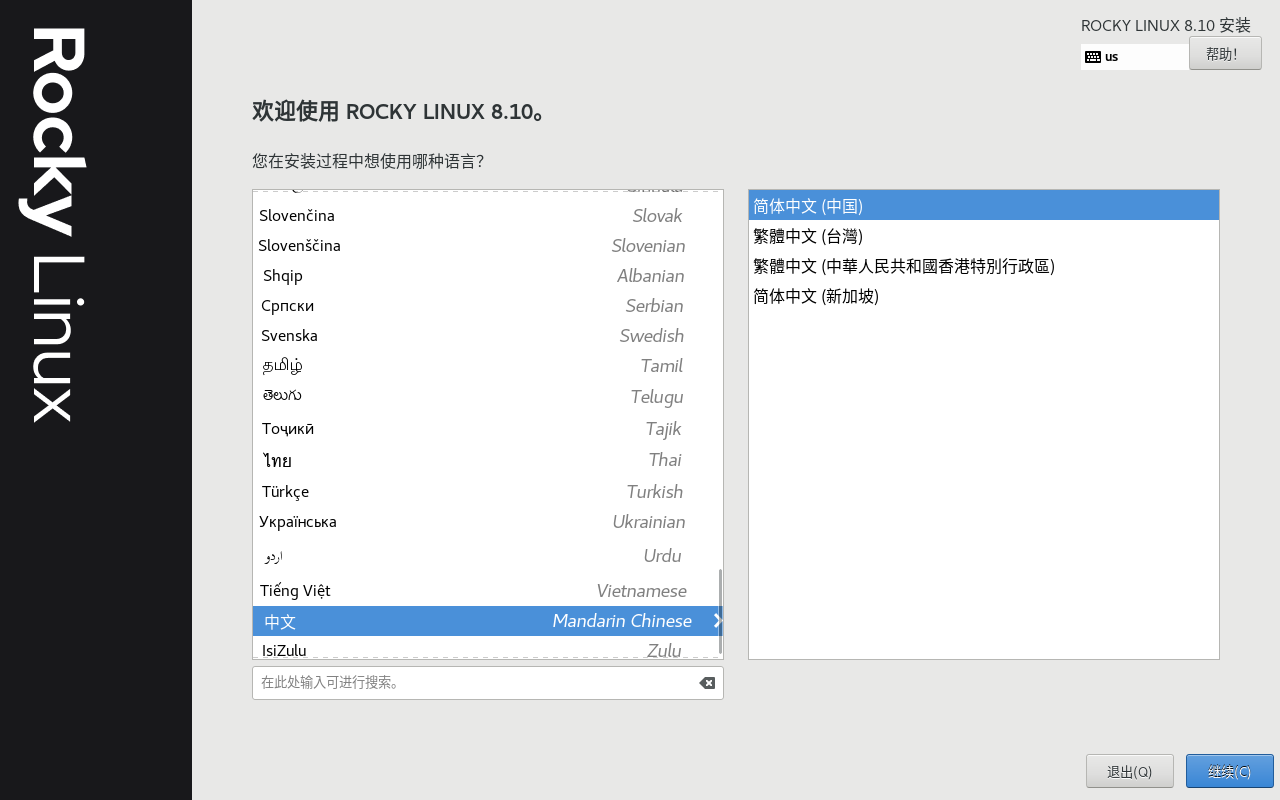This screenshot has width=1280, height=800.
Task: Open the 帮助! help button
Action: (1225, 53)
